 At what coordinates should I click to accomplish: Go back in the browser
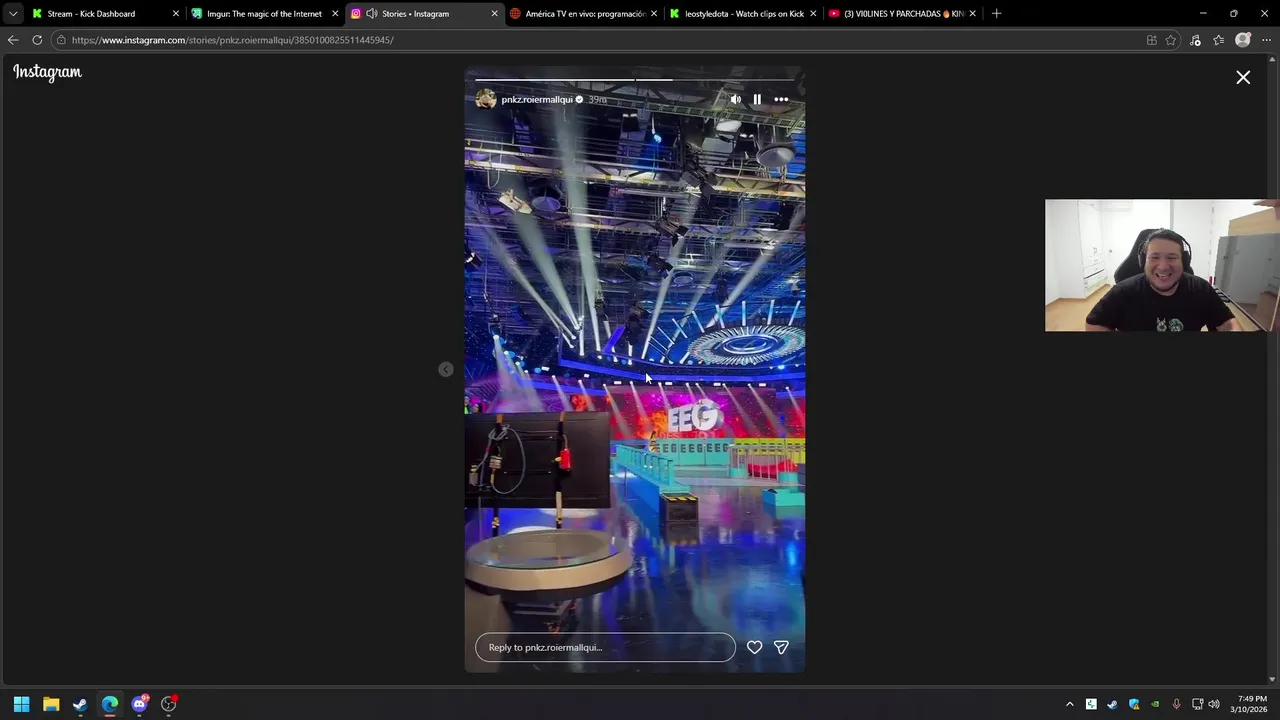13,40
